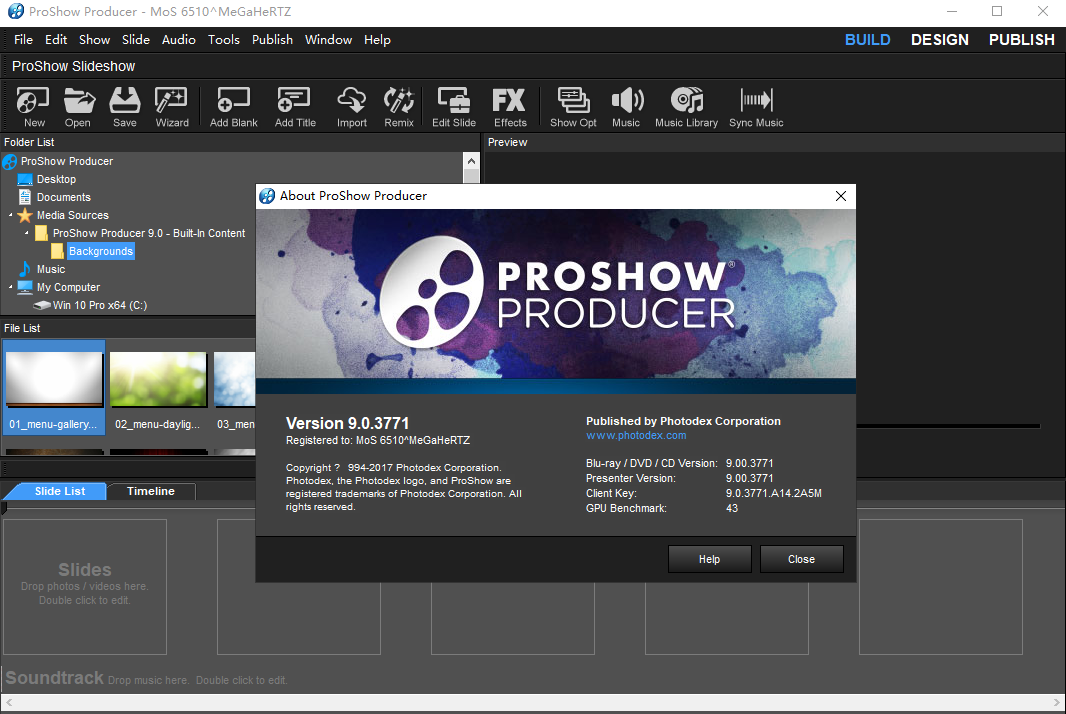The height and width of the screenshot is (714, 1066).
Task: Click the Import toolbar icon
Action: point(351,107)
